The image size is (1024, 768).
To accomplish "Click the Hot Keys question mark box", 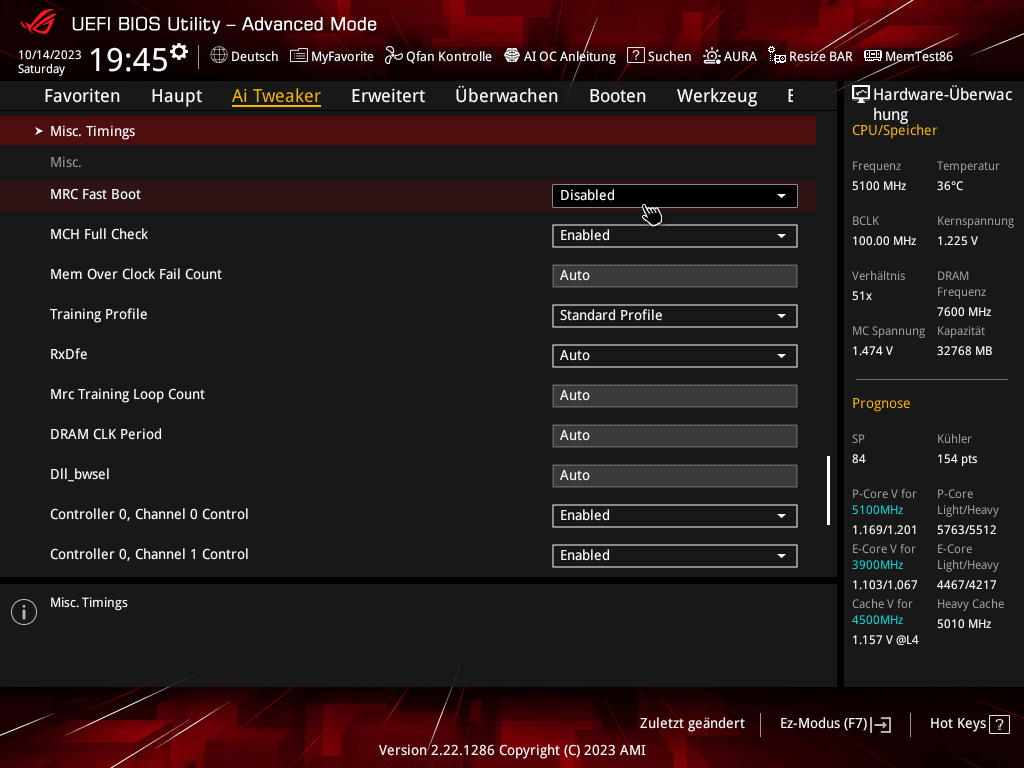I will 999,724.
